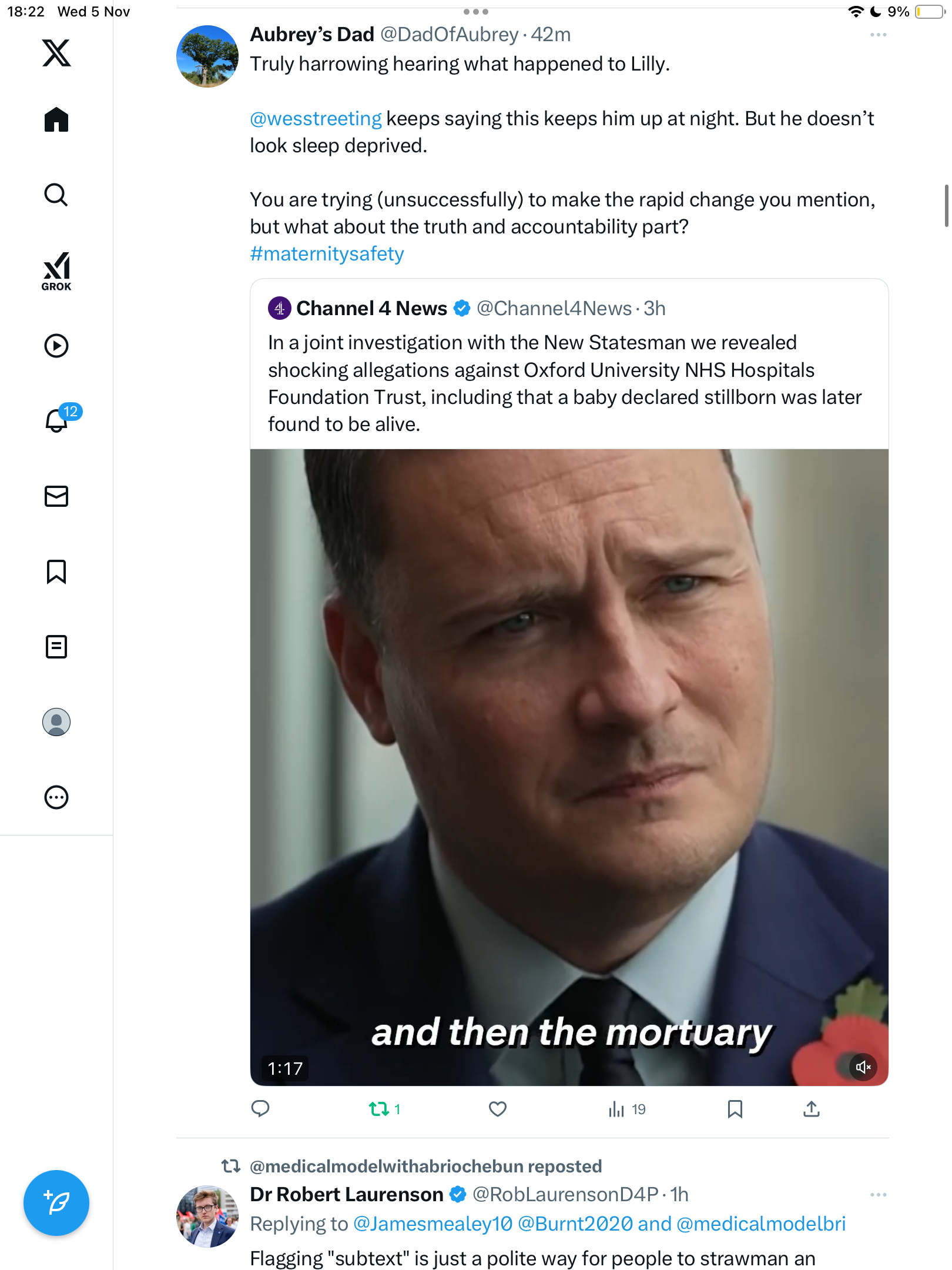This screenshot has width=952, height=1270.
Task: Open the @wesstreeting mention link
Action: 316,119
